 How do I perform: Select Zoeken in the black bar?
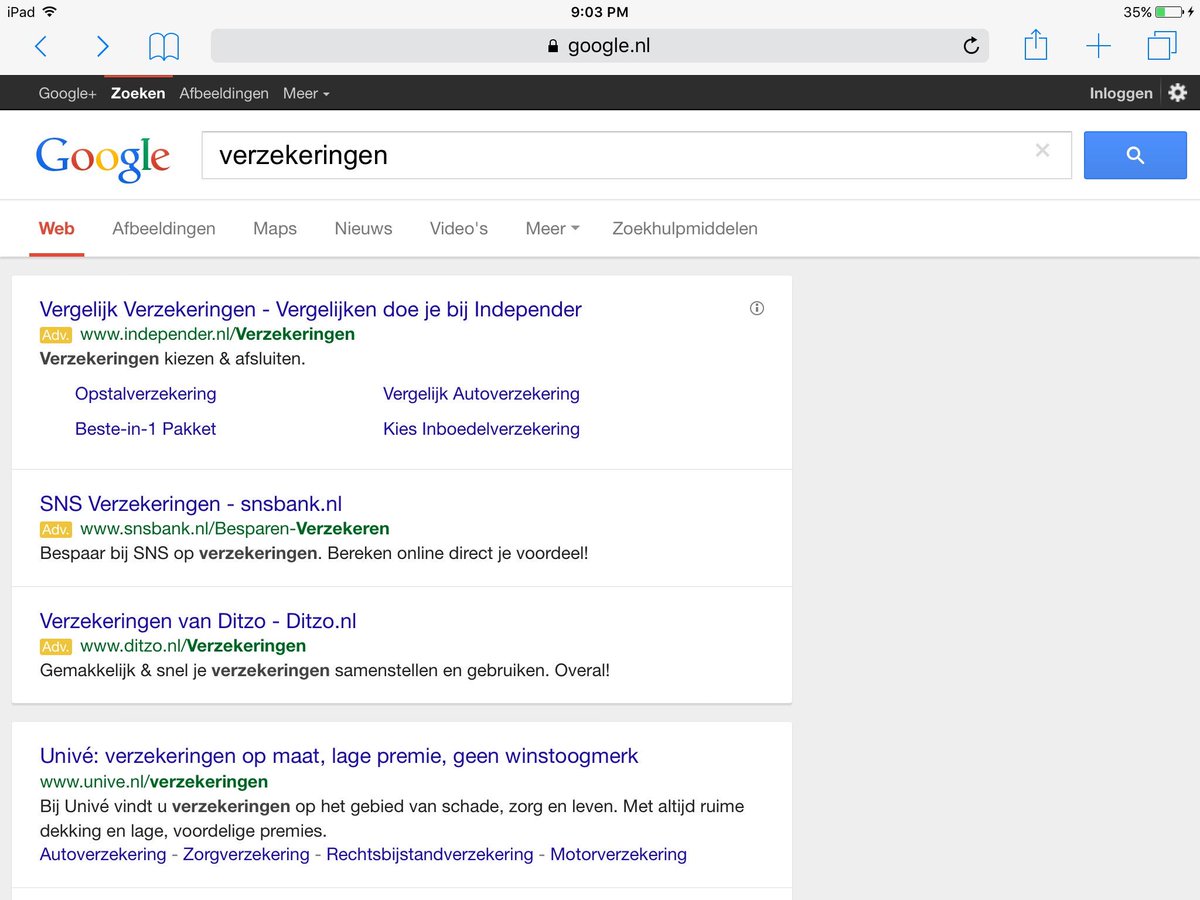[138, 93]
